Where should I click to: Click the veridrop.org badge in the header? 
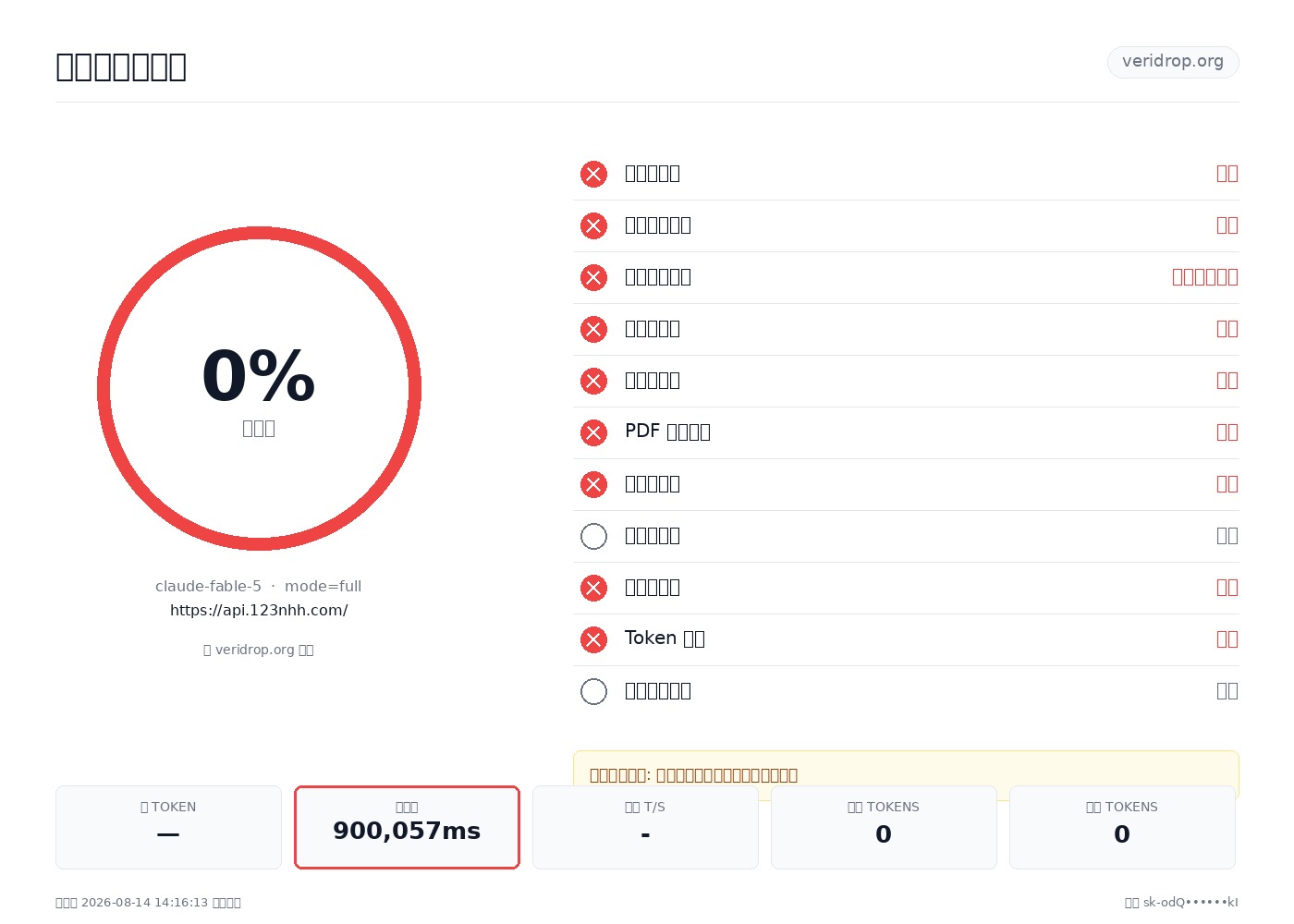coord(1173,62)
